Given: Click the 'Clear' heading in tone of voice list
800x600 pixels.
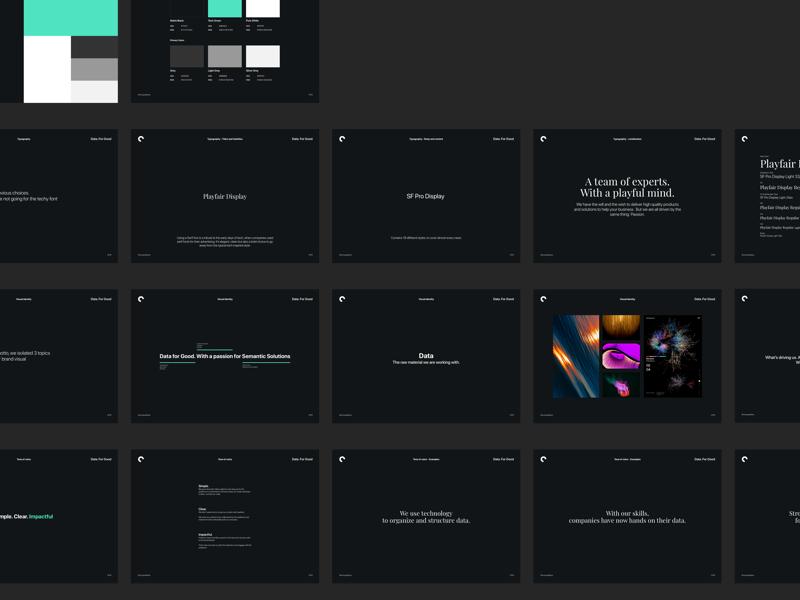Looking at the screenshot, I should coord(202,509).
